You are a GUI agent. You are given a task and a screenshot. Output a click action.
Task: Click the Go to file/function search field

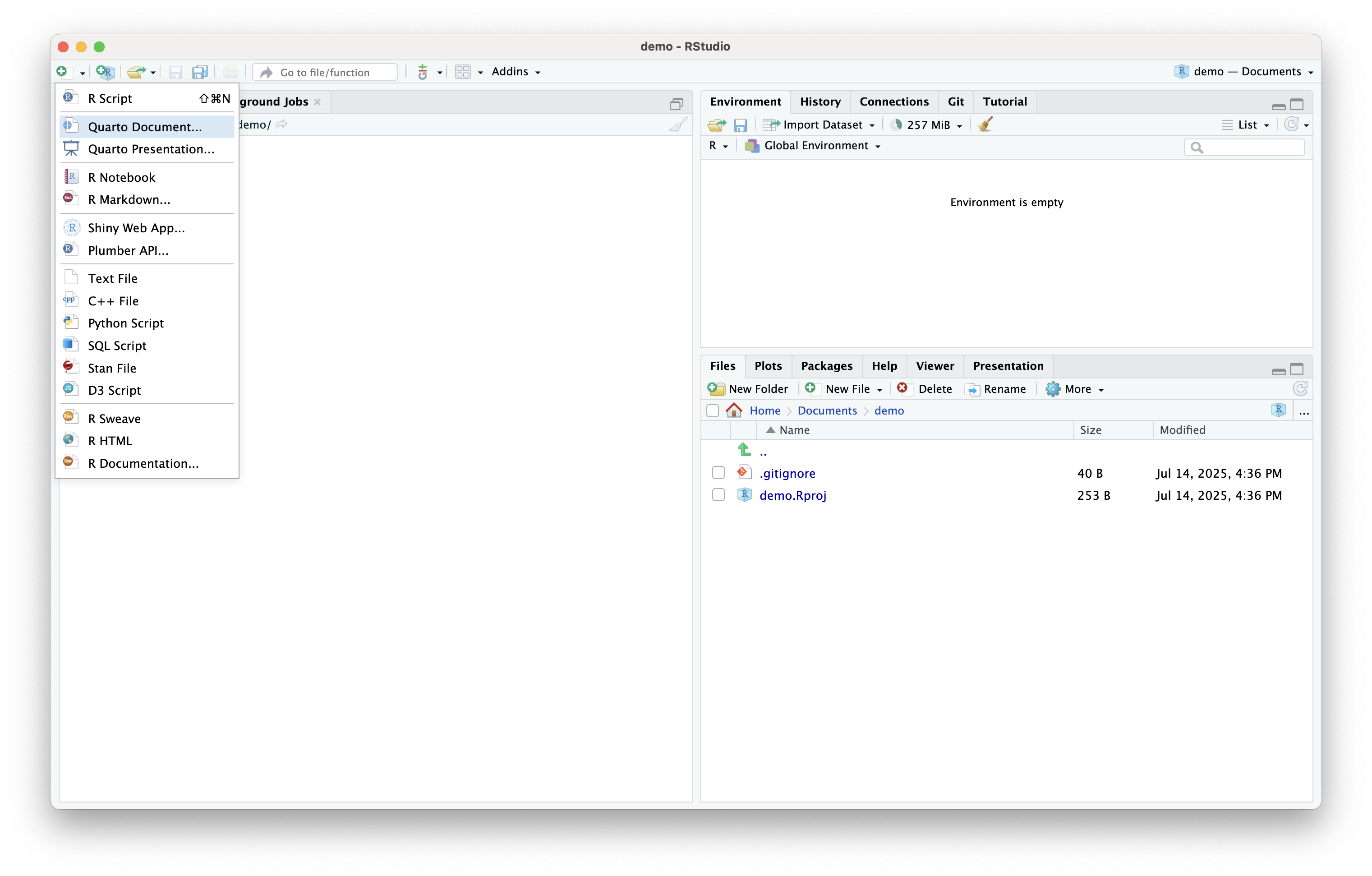(325, 72)
